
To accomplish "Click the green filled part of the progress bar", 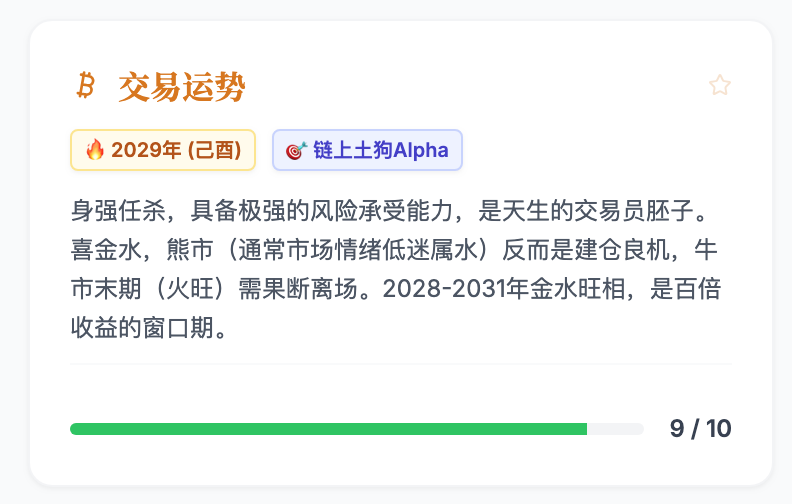I will coord(328,429).
